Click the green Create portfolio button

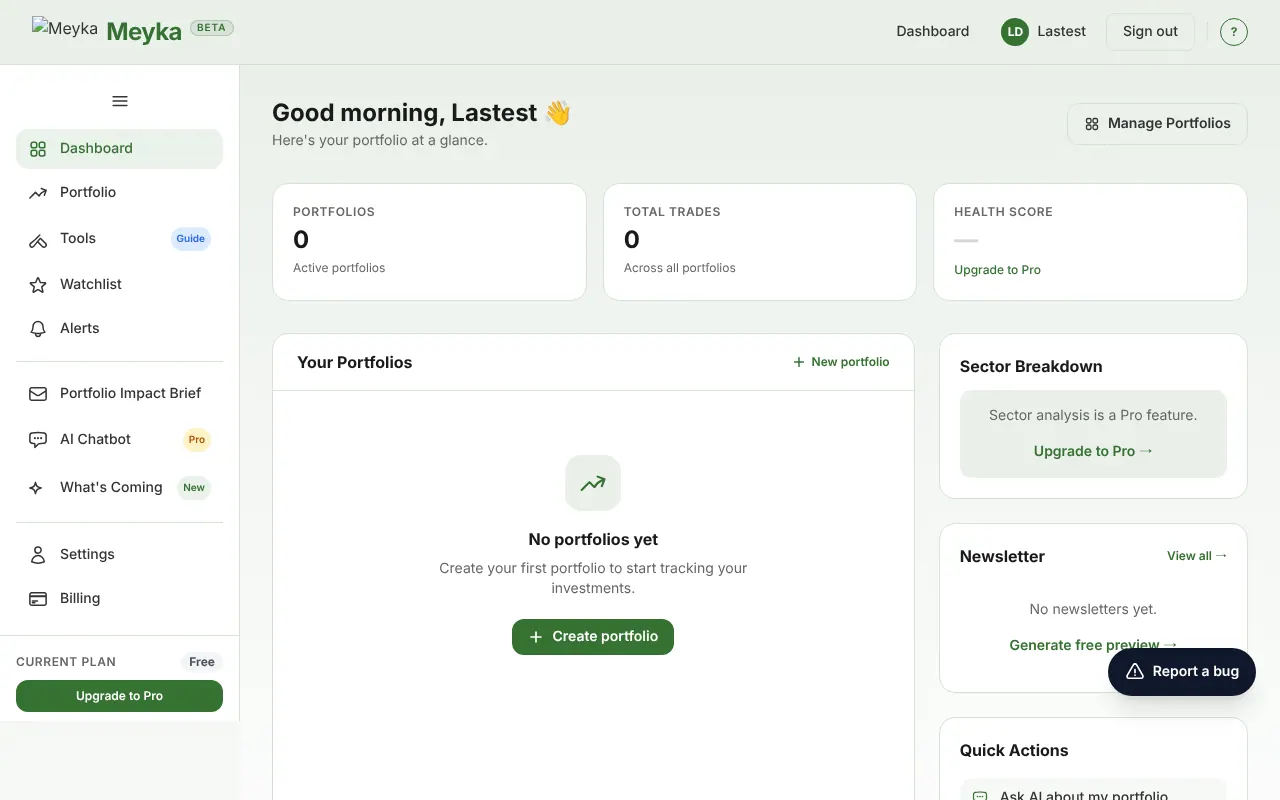pyautogui.click(x=593, y=637)
